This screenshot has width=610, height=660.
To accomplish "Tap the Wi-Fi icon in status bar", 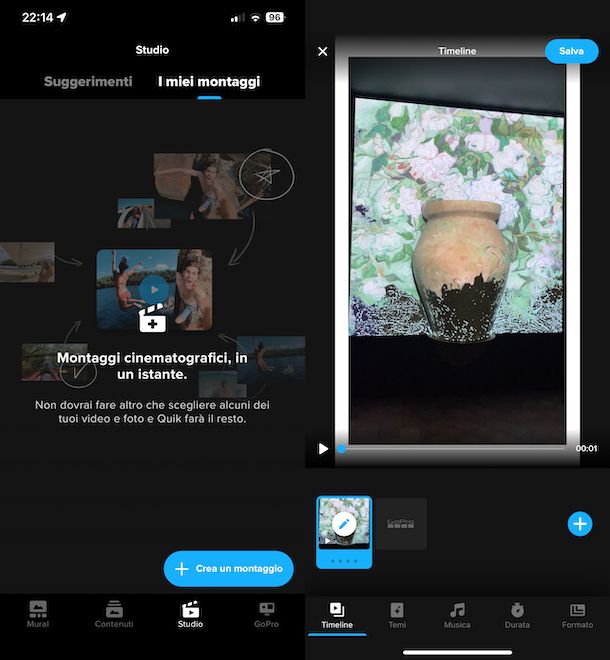I will 255,18.
